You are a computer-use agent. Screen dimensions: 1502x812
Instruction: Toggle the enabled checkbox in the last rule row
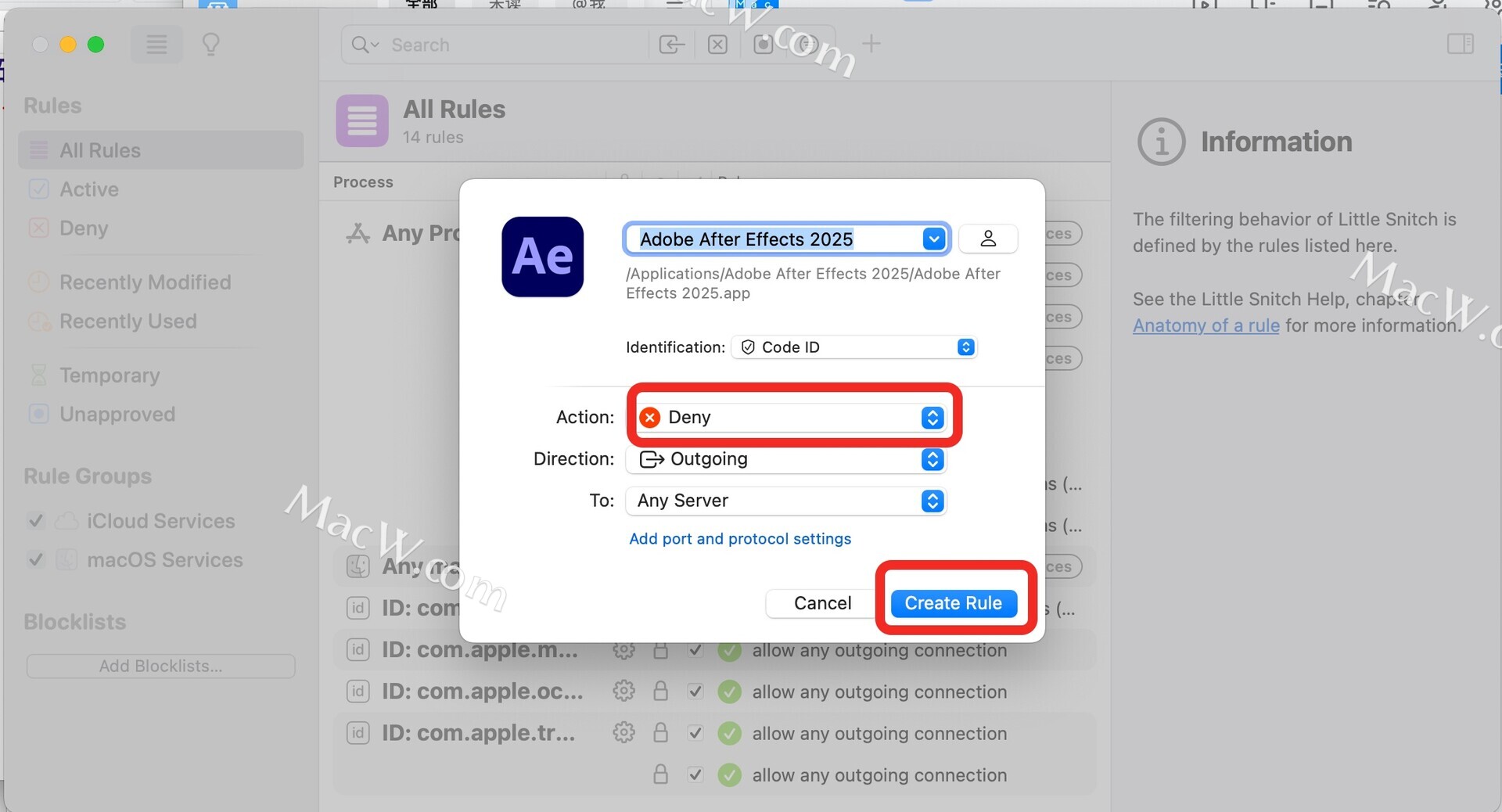pyautogui.click(x=695, y=774)
